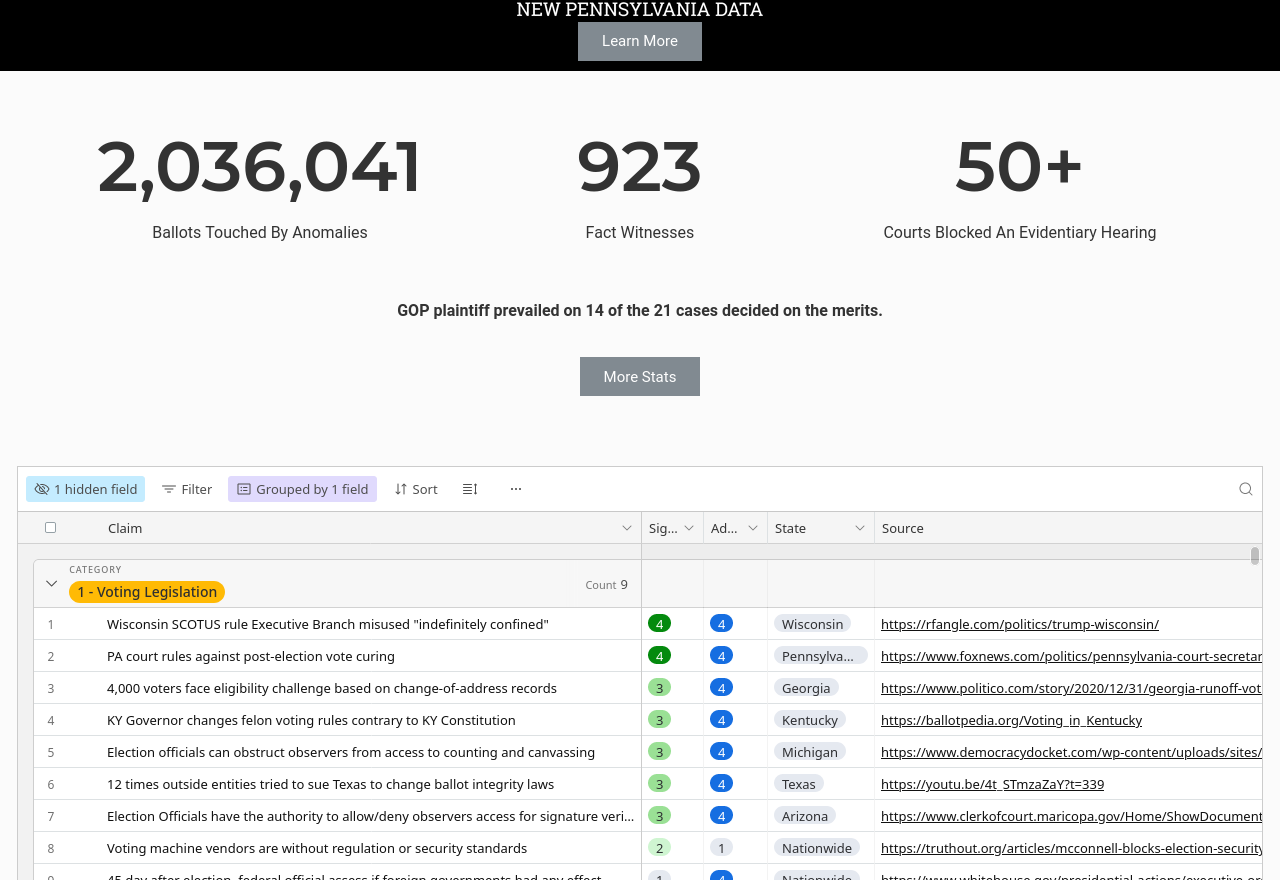Click the Pennsylva... state tag
Screen dimensions: 1280x880
point(820,656)
